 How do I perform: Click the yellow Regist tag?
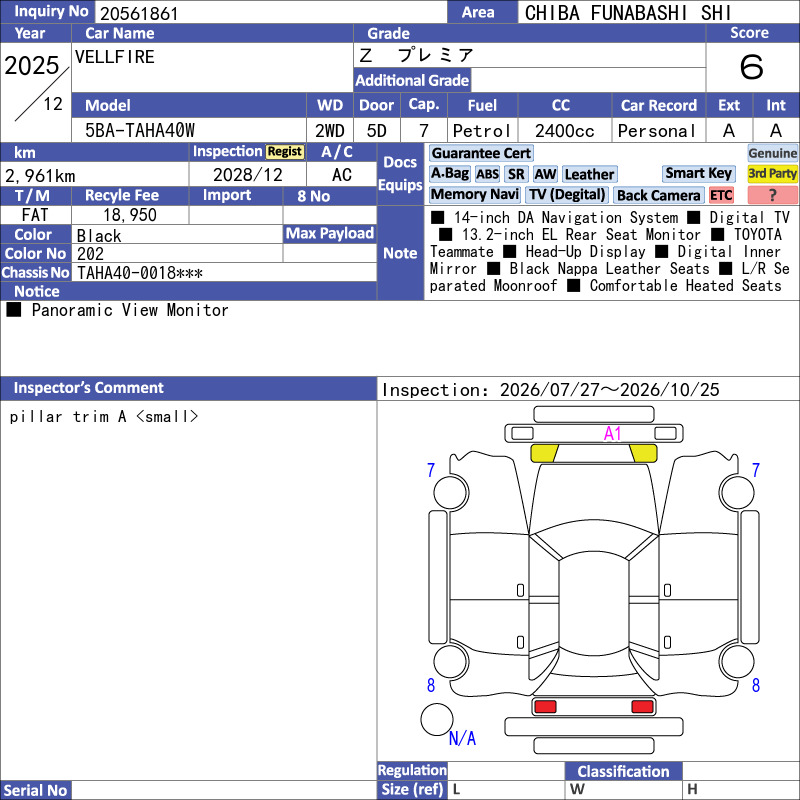285,152
